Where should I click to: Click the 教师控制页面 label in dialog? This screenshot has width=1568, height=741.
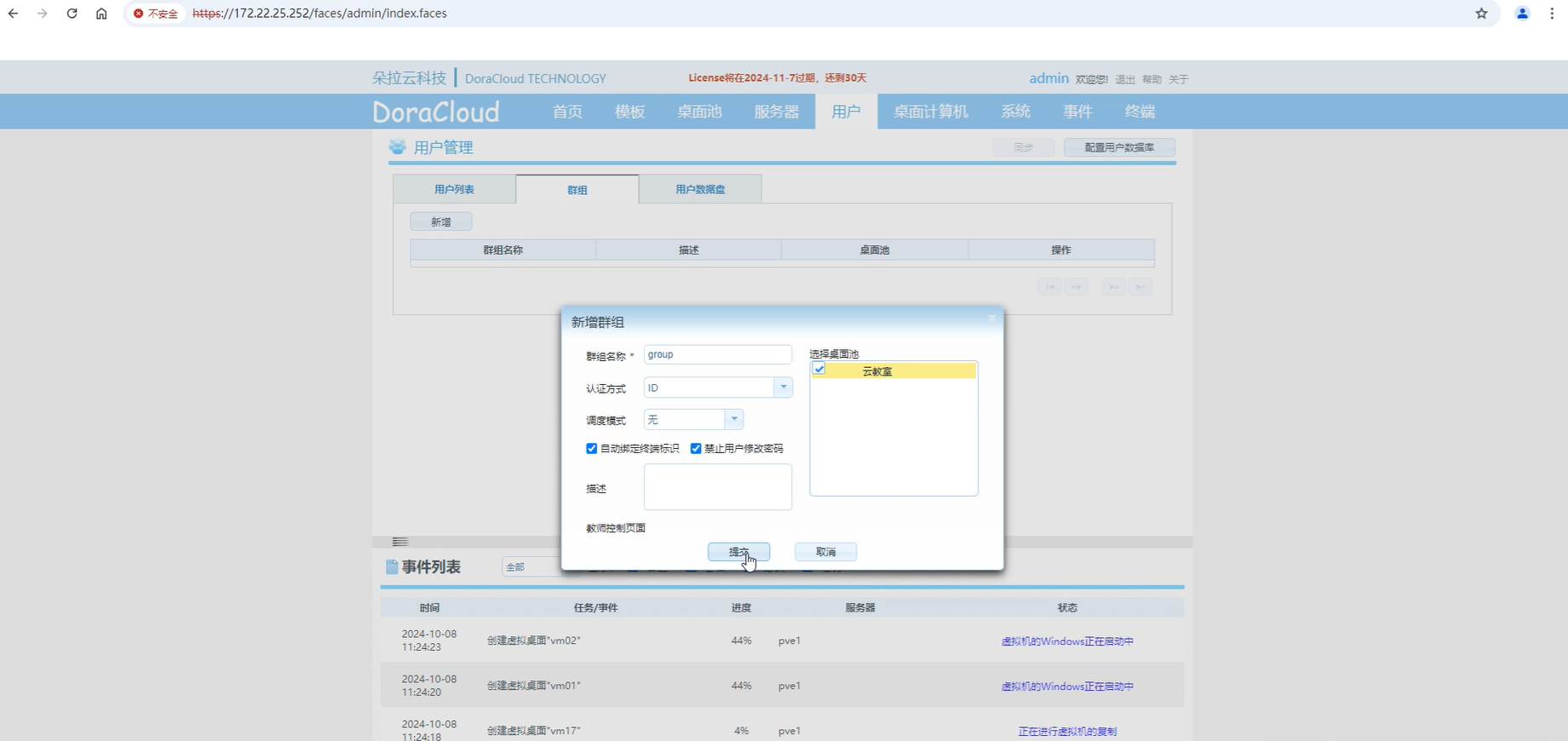click(x=616, y=528)
